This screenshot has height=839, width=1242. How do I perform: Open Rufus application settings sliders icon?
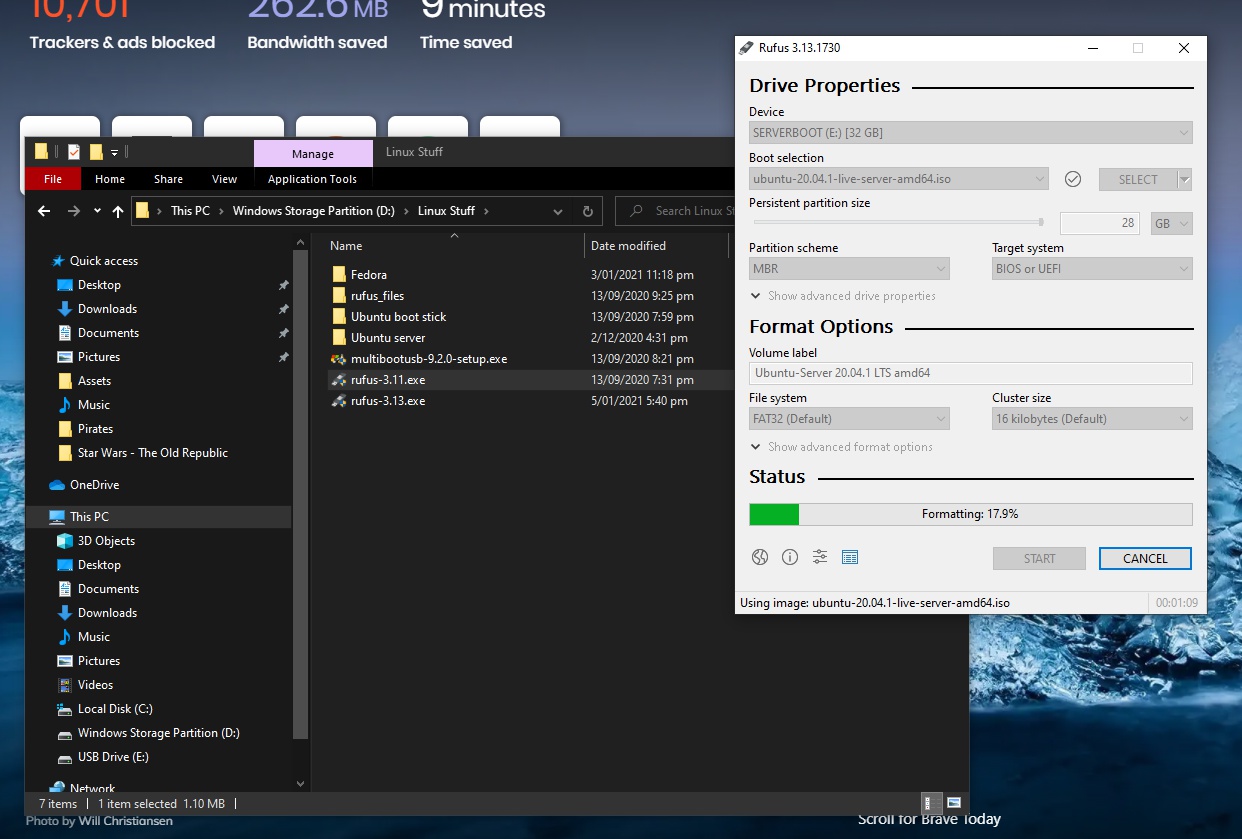tap(820, 558)
